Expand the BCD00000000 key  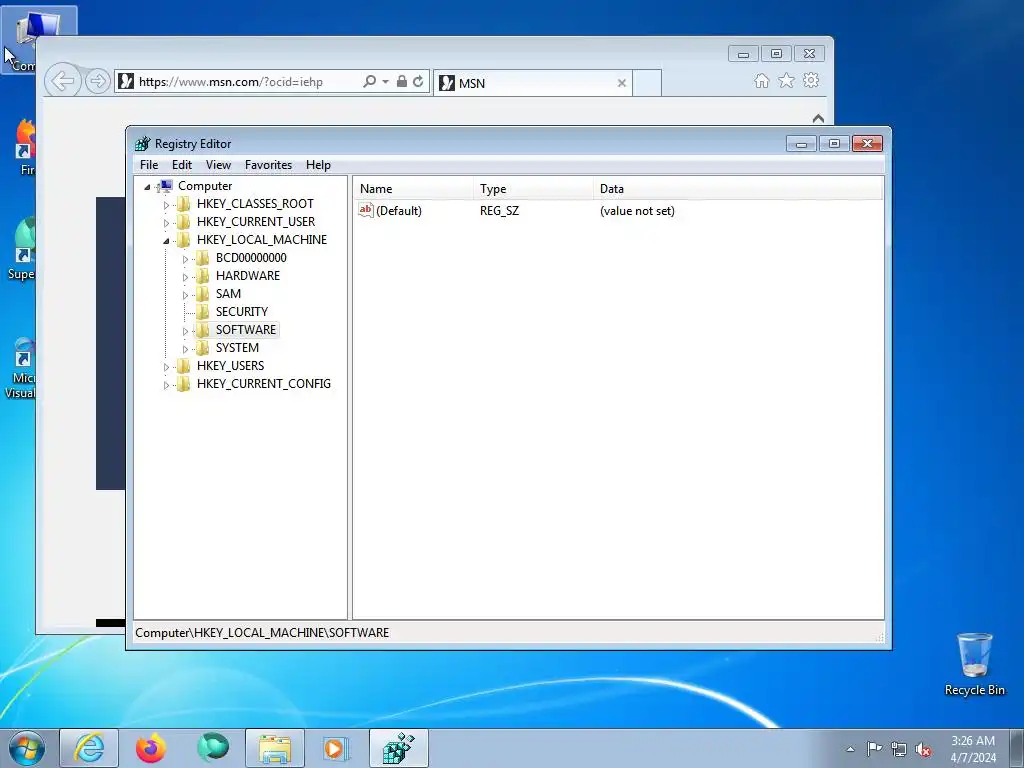click(x=185, y=259)
